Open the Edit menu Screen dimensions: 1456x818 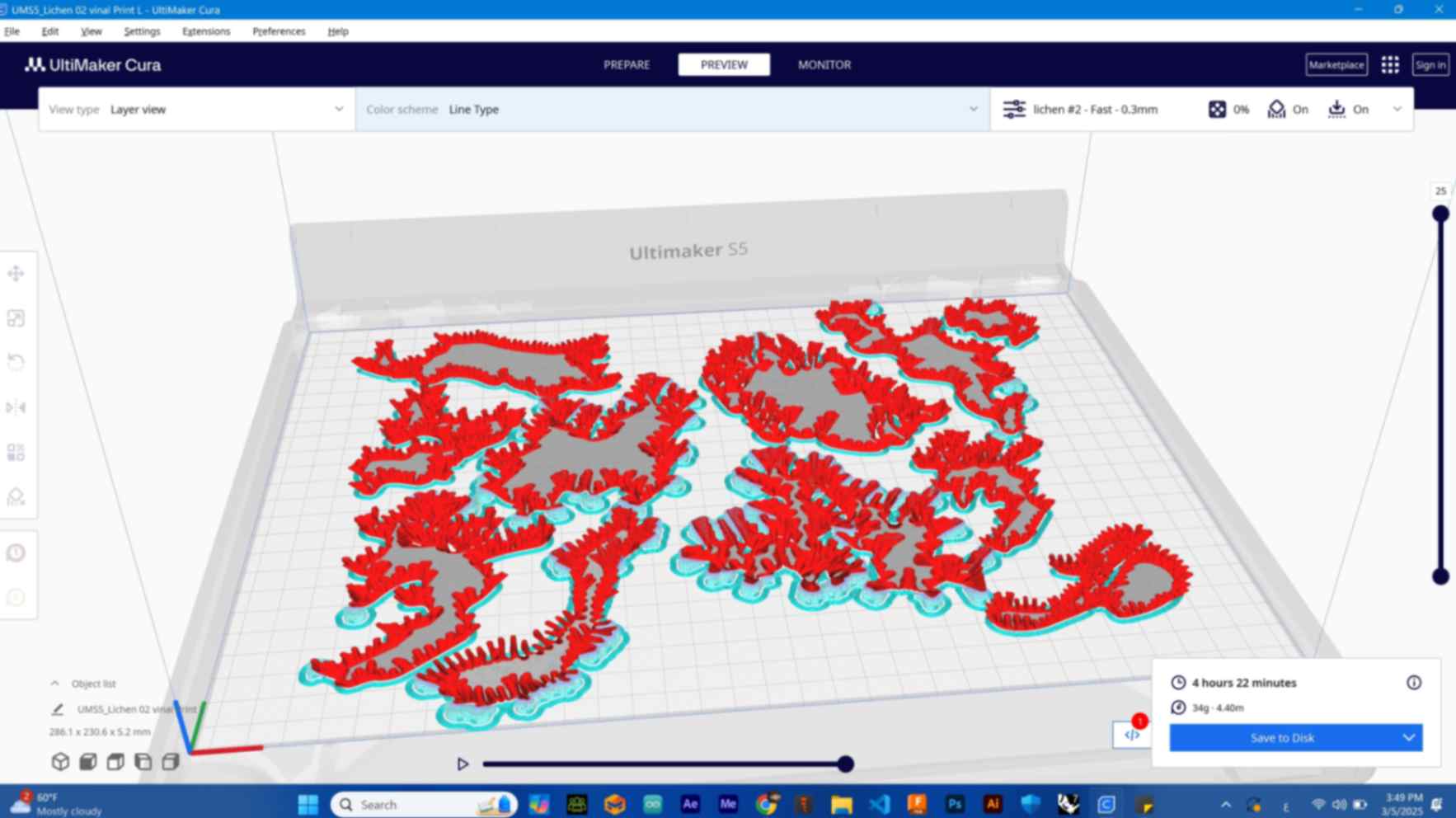[x=50, y=31]
